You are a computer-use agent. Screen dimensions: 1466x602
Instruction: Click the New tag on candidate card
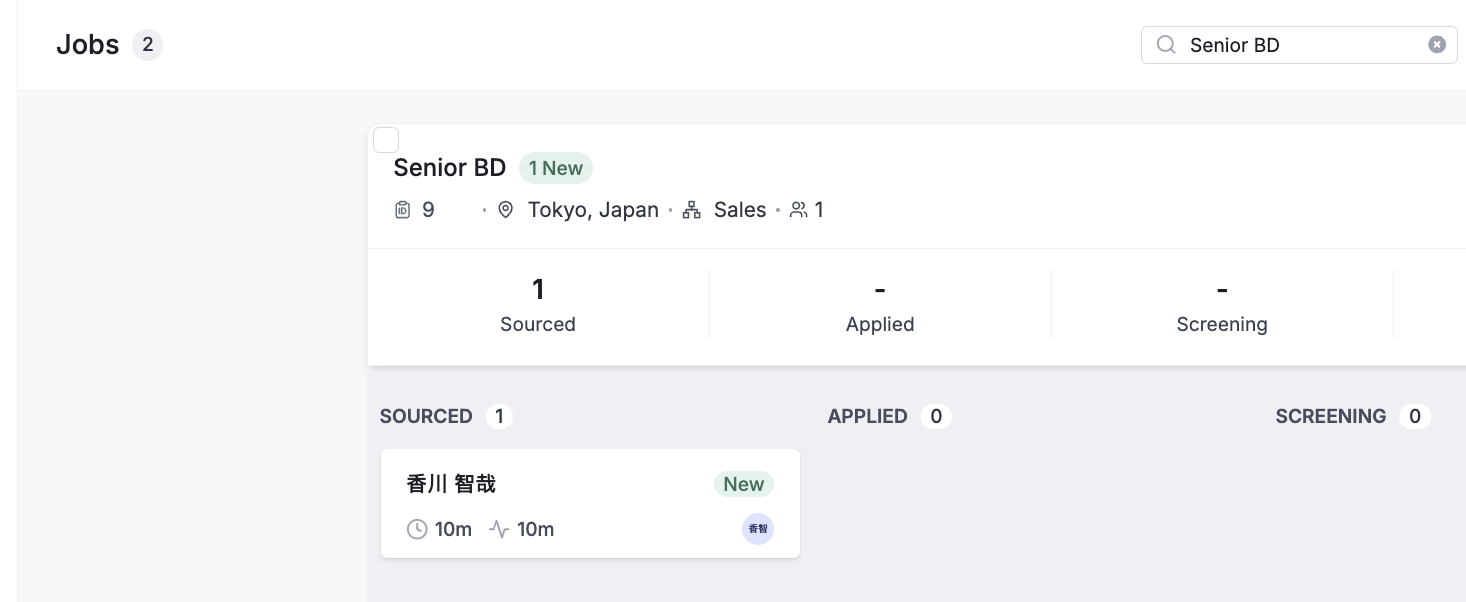(744, 485)
